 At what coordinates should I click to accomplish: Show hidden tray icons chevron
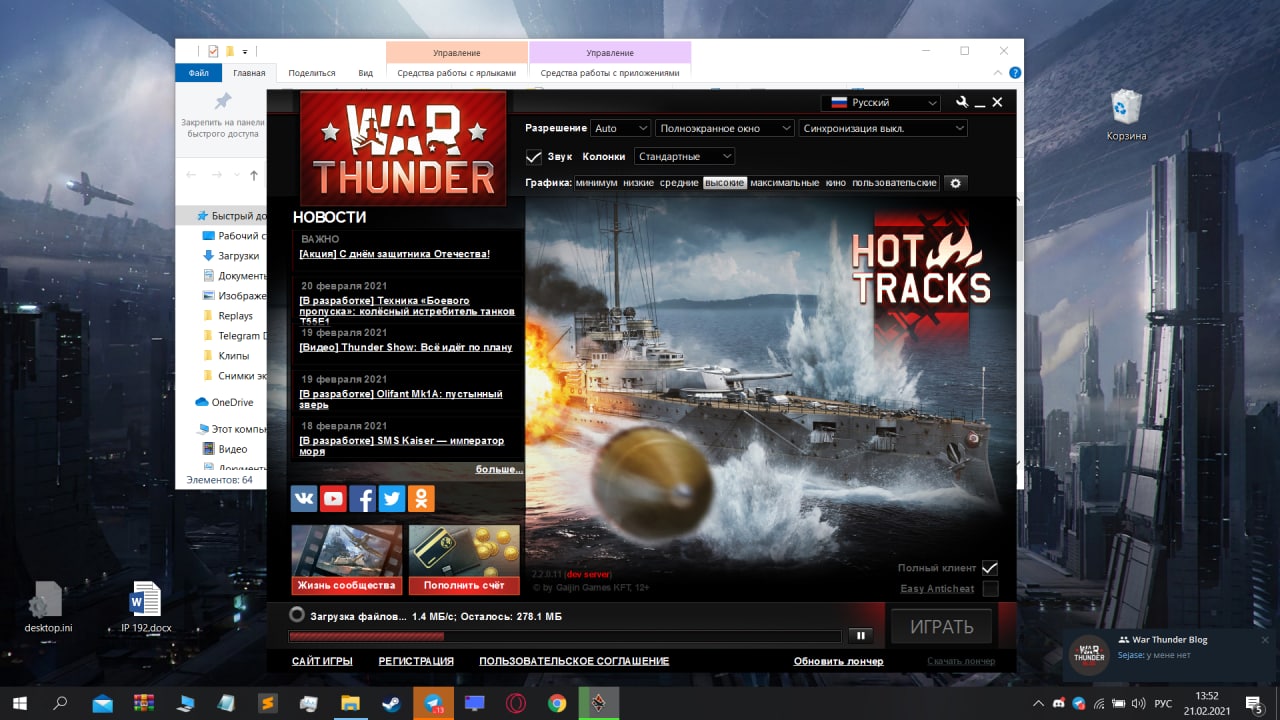click(x=1038, y=704)
